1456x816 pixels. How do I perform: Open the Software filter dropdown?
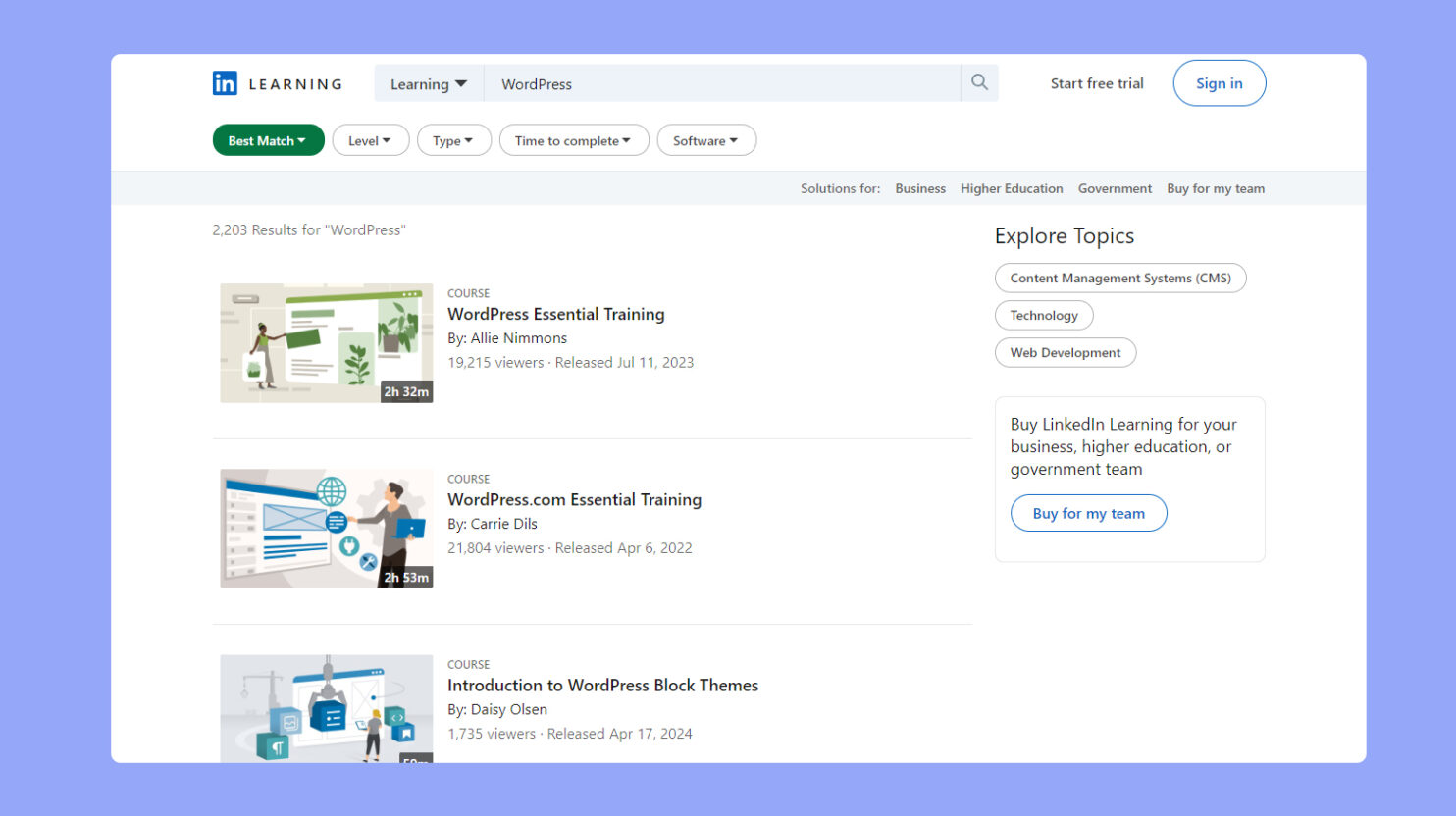click(x=706, y=140)
